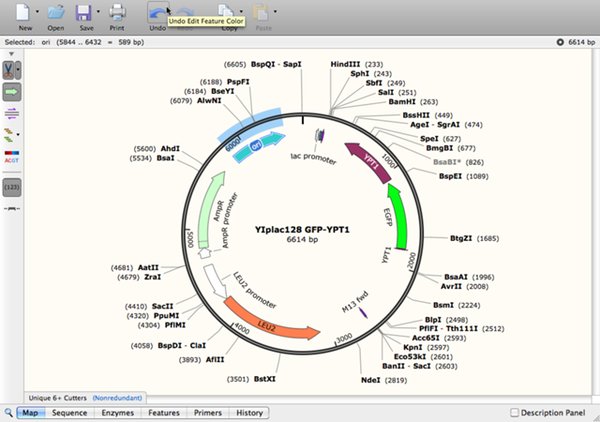Click the magnifier search icon at bottom left
Viewport: 600px width, 422px height.
(8, 412)
